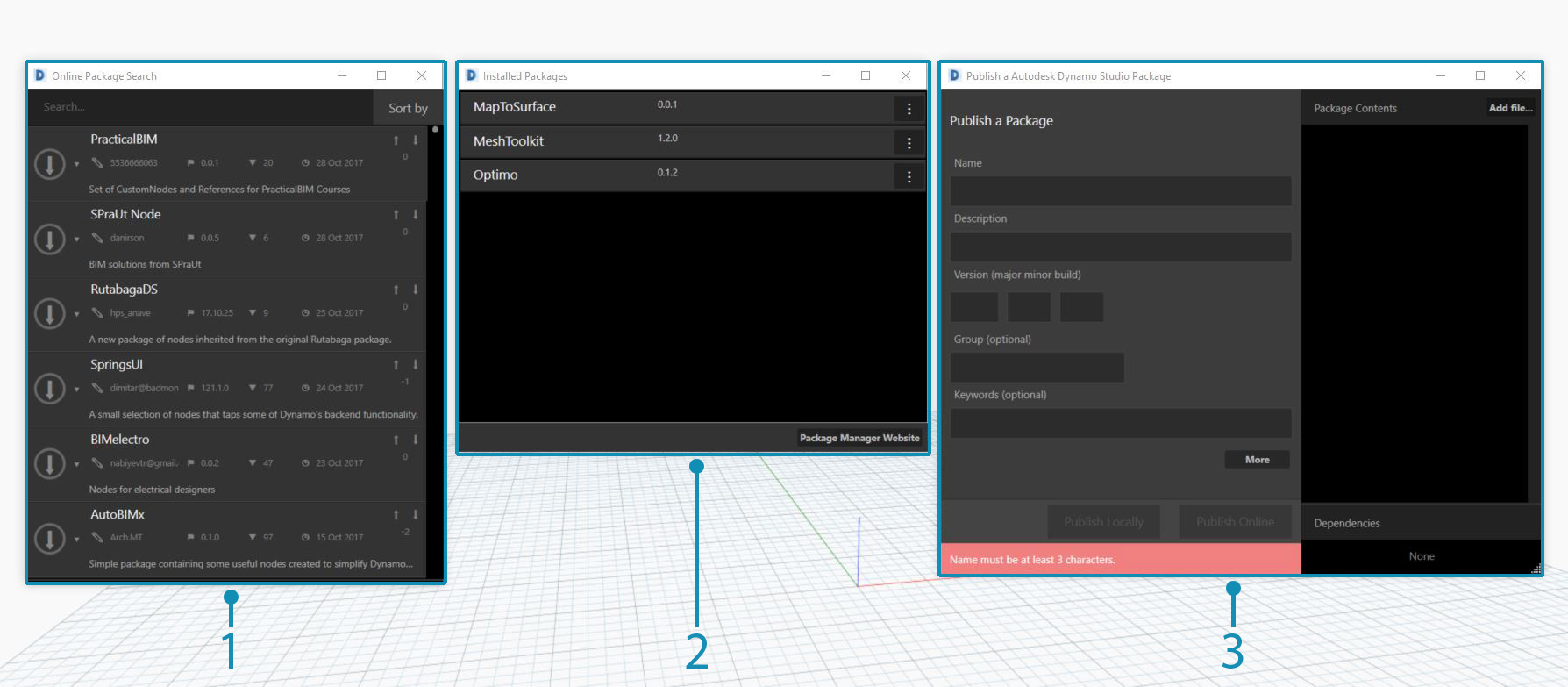This screenshot has width=1568, height=687.
Task: Expand SPraUt Node version dropdown arrow
Action: [x=76, y=240]
